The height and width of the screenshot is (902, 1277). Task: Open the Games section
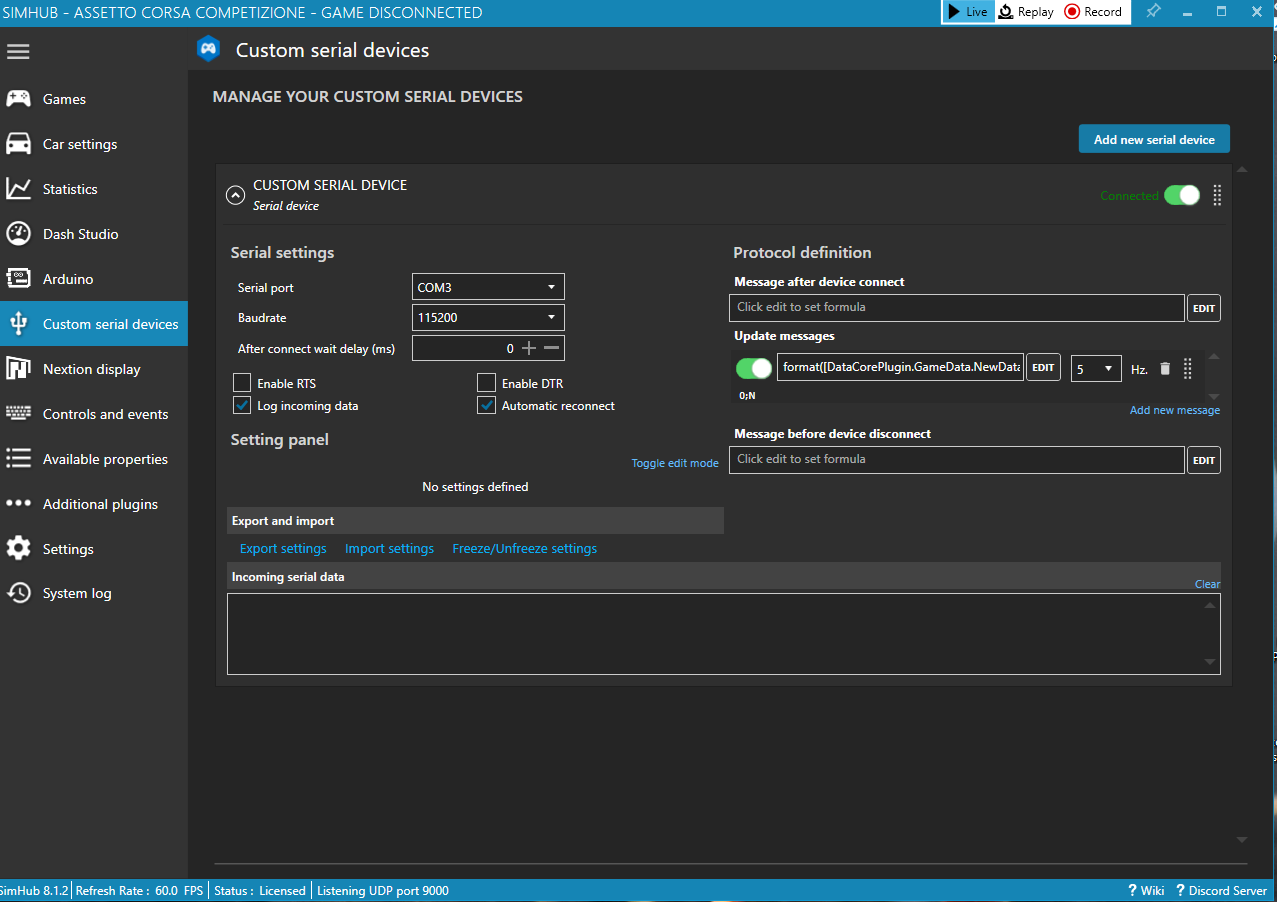point(66,98)
